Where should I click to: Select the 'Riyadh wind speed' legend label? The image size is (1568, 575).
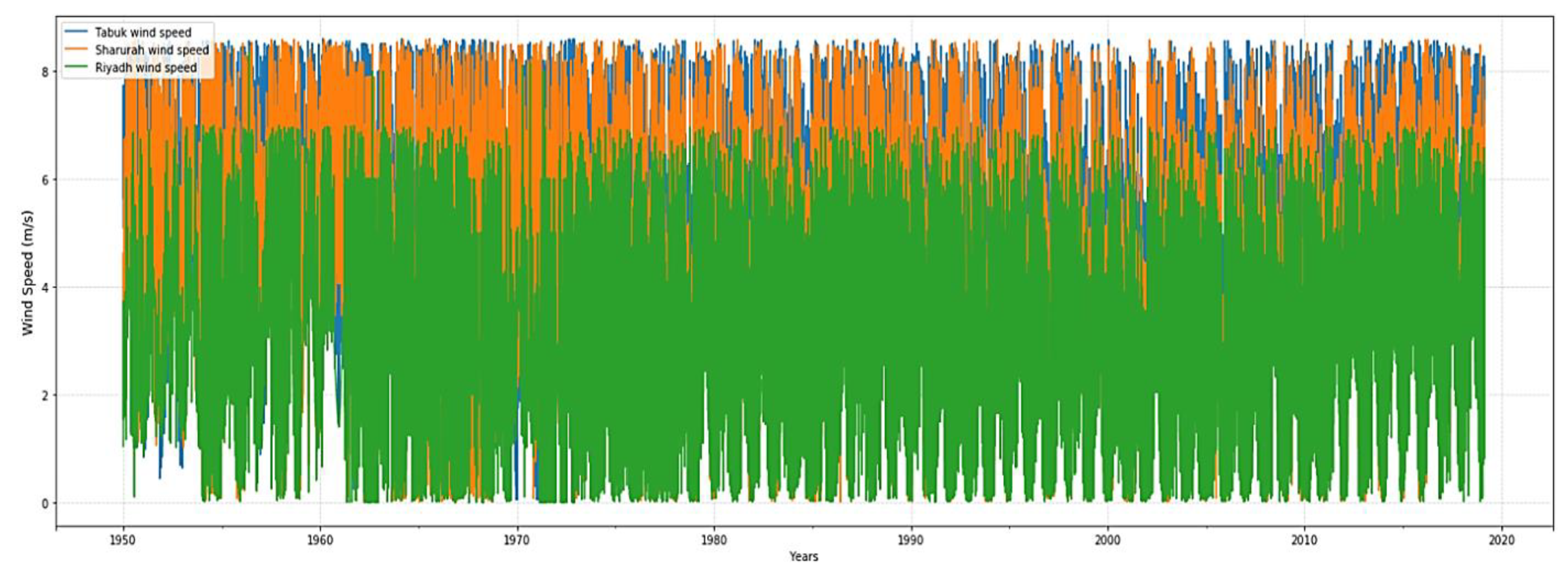[145, 68]
